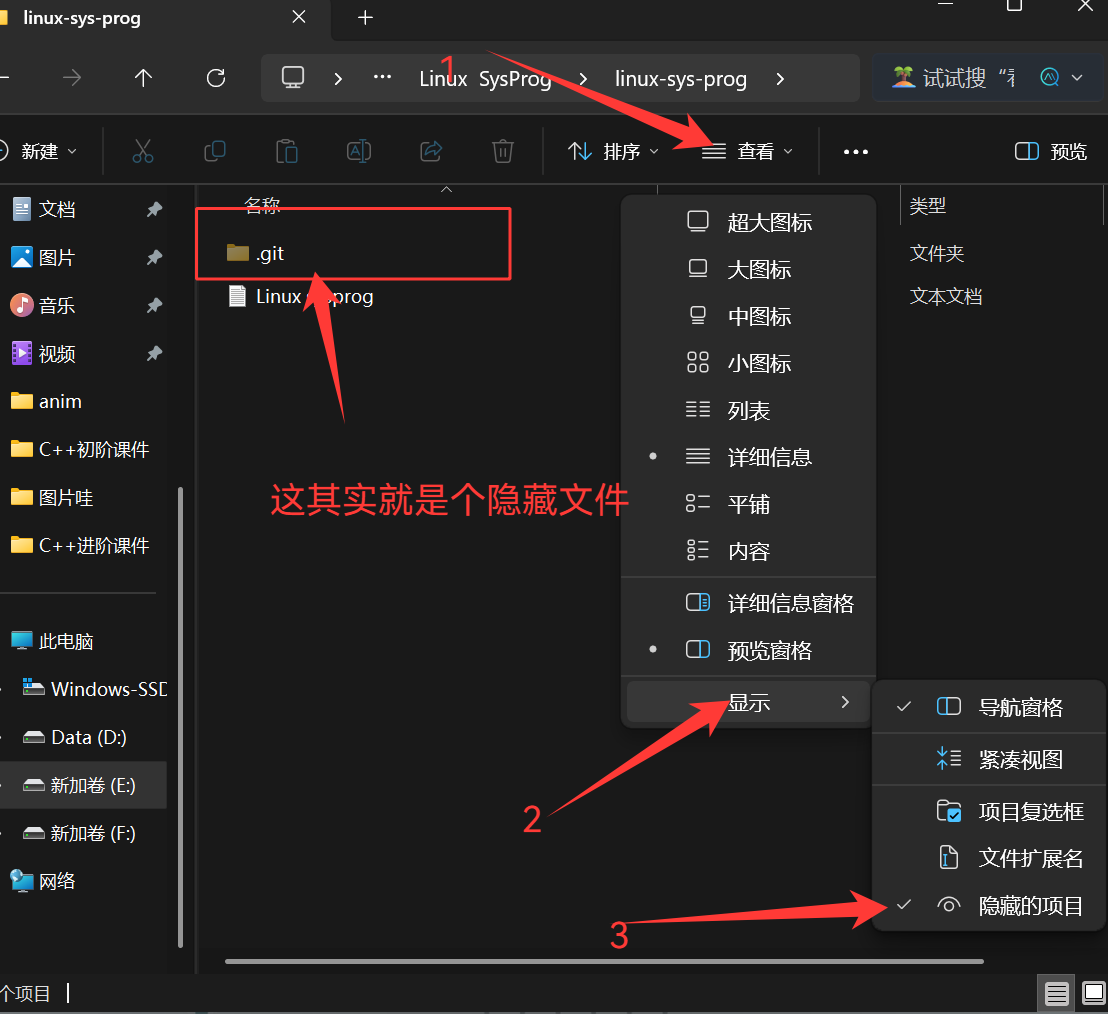Open the 新建 new item dropdown
Screen dimensions: 1108x1014
(38, 151)
